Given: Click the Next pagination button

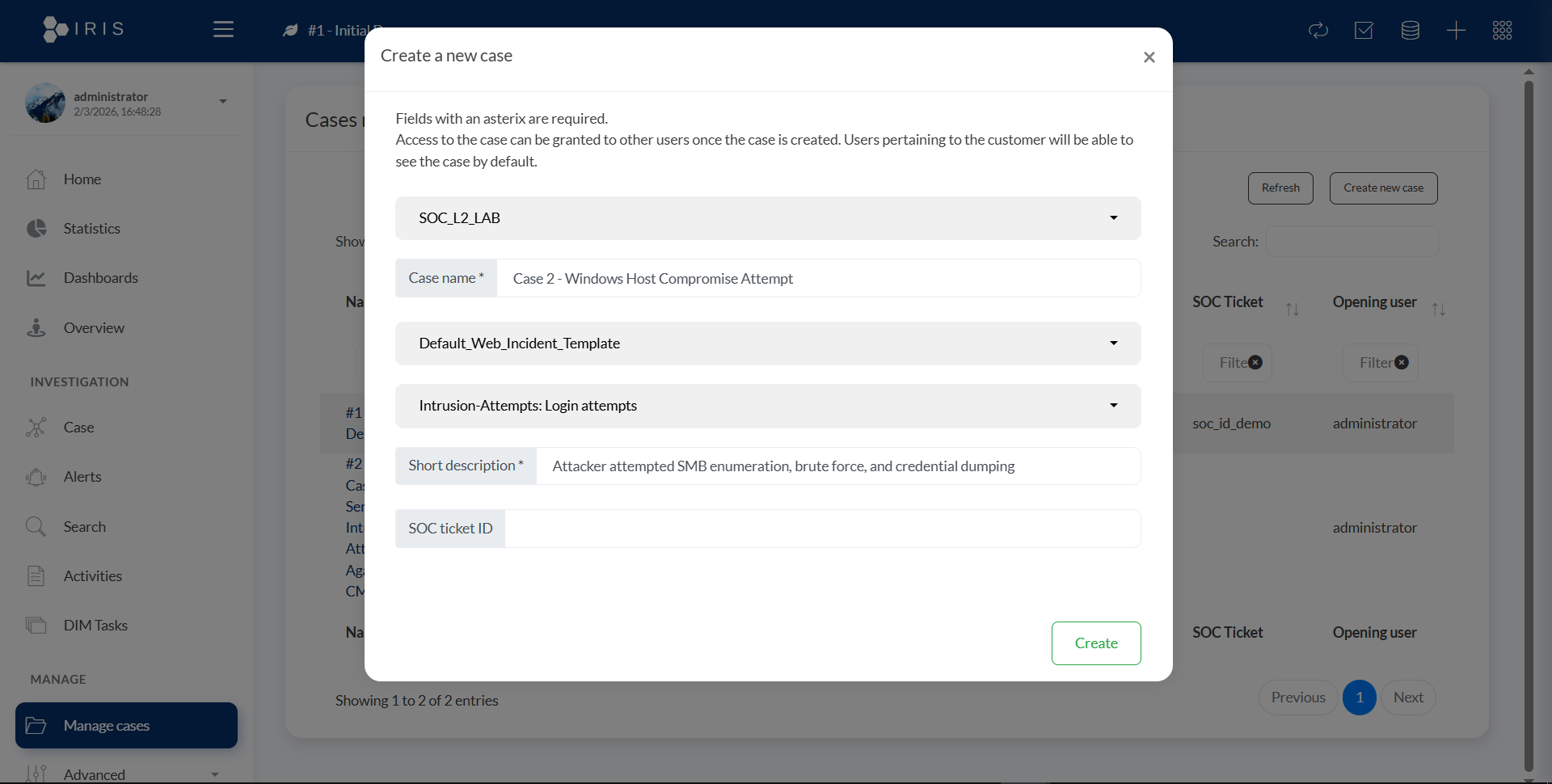Looking at the screenshot, I should (1408, 698).
